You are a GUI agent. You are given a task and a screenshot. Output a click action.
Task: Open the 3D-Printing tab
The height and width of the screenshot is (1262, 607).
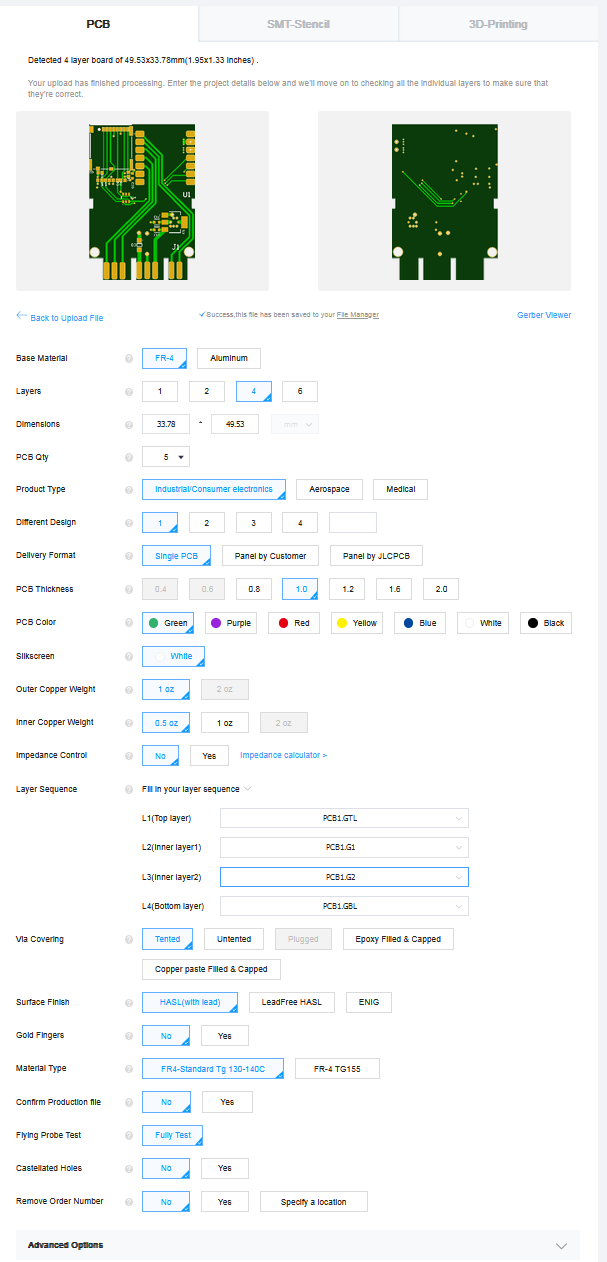click(500, 22)
